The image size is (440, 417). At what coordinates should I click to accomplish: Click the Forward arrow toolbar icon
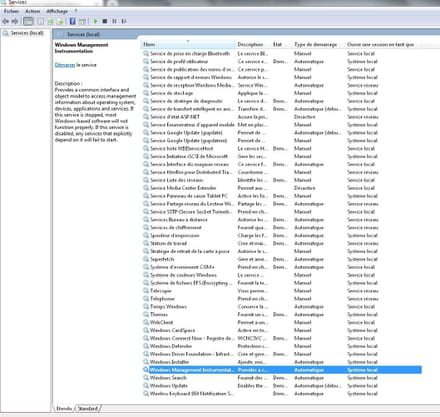[15, 21]
